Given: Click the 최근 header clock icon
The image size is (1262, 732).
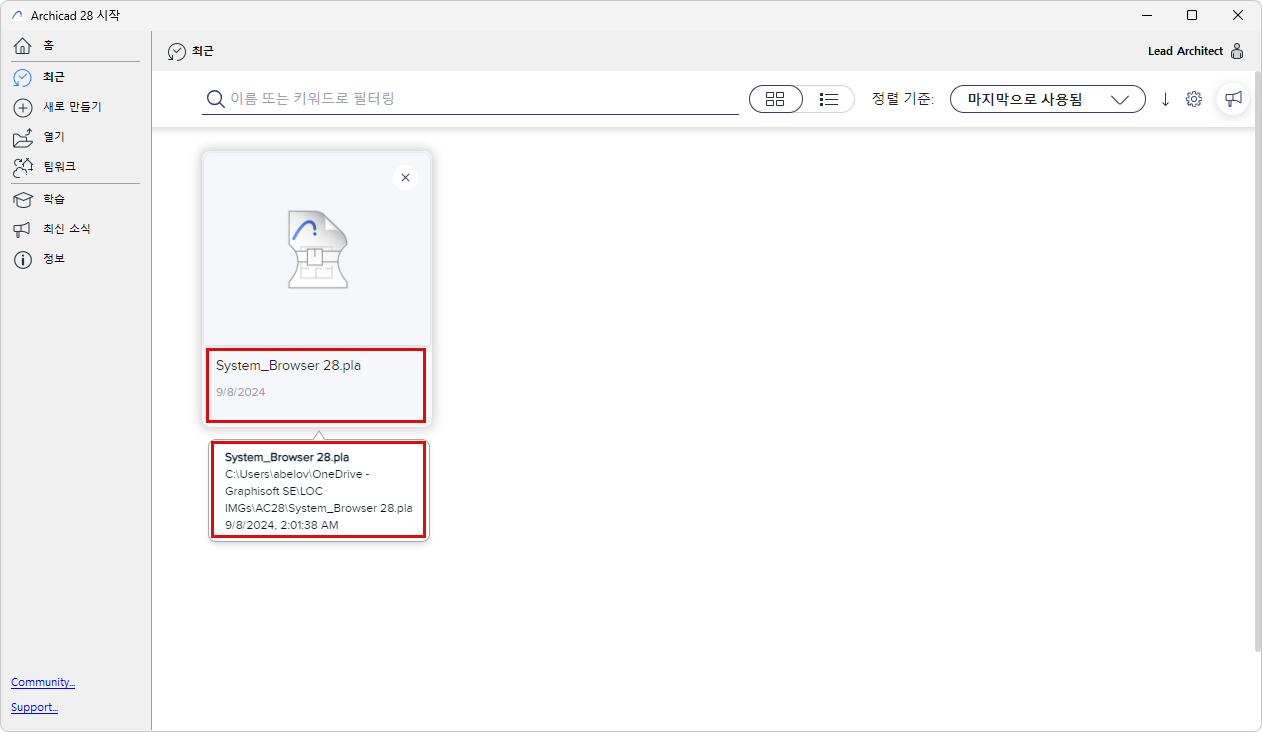Looking at the screenshot, I should tap(177, 51).
